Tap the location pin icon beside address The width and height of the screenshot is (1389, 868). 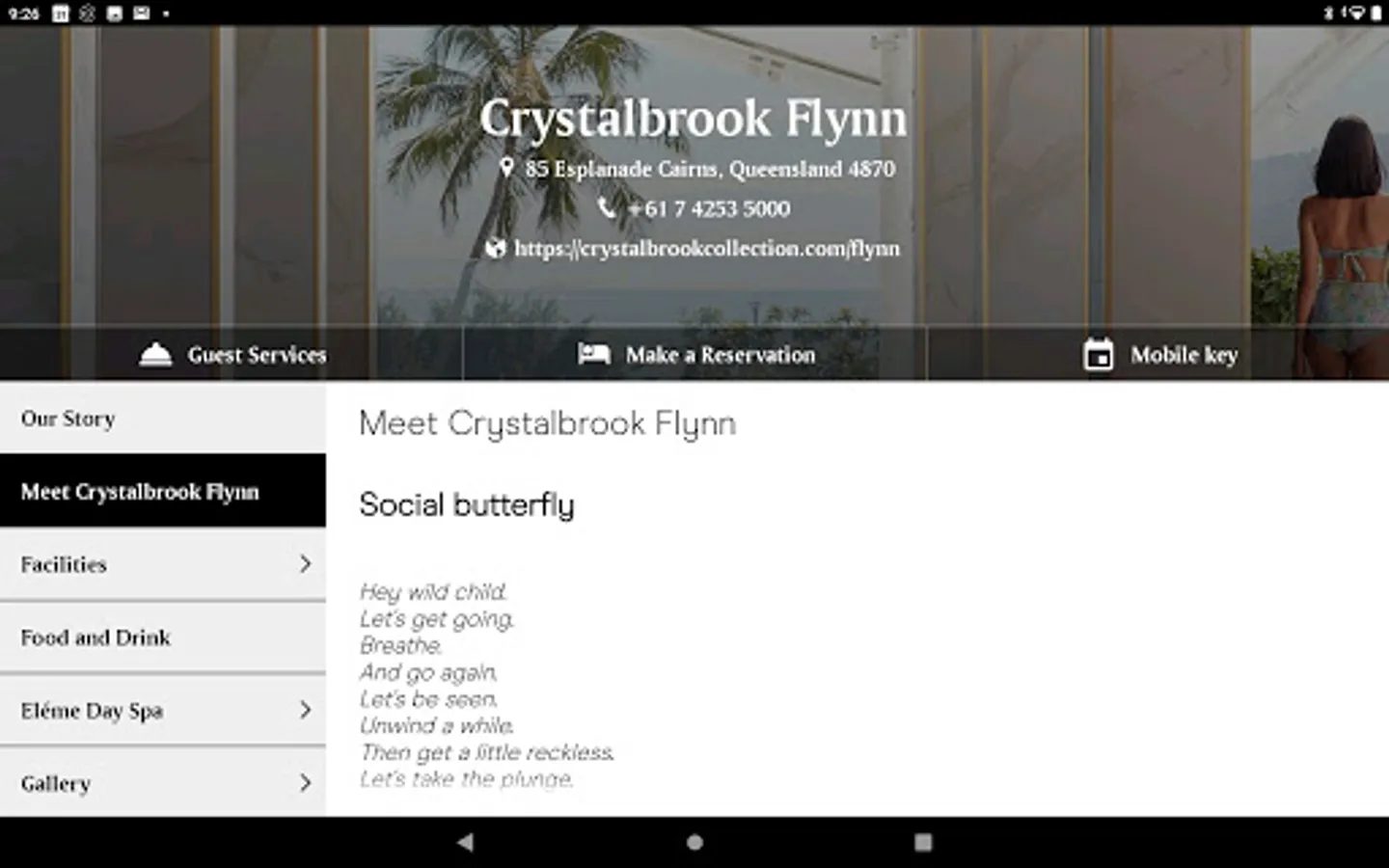tap(506, 168)
